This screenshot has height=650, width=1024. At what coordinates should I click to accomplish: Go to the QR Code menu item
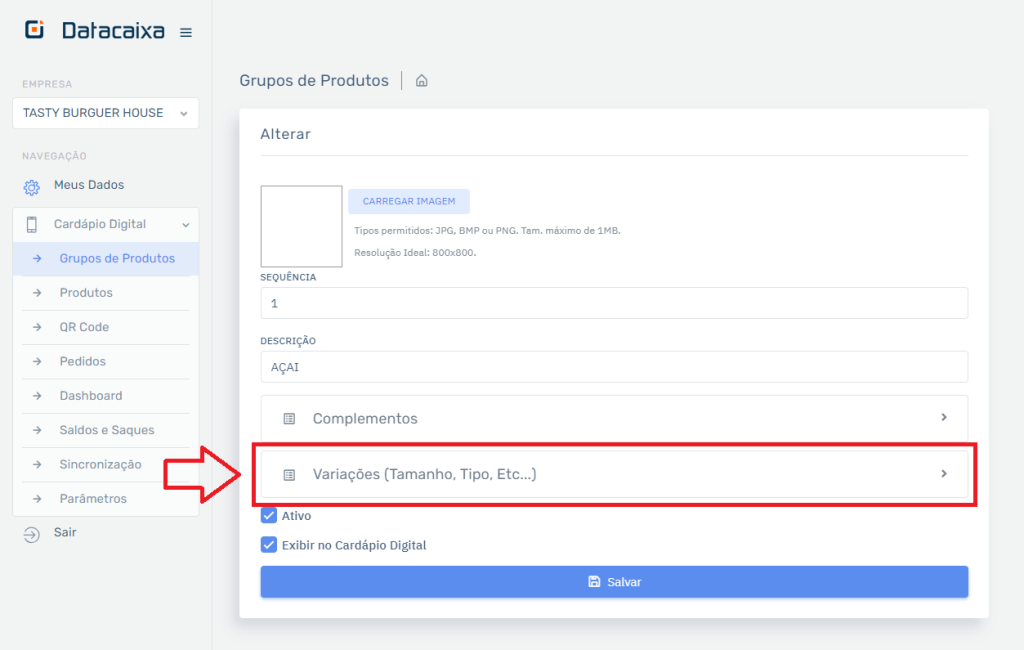[x=84, y=327]
